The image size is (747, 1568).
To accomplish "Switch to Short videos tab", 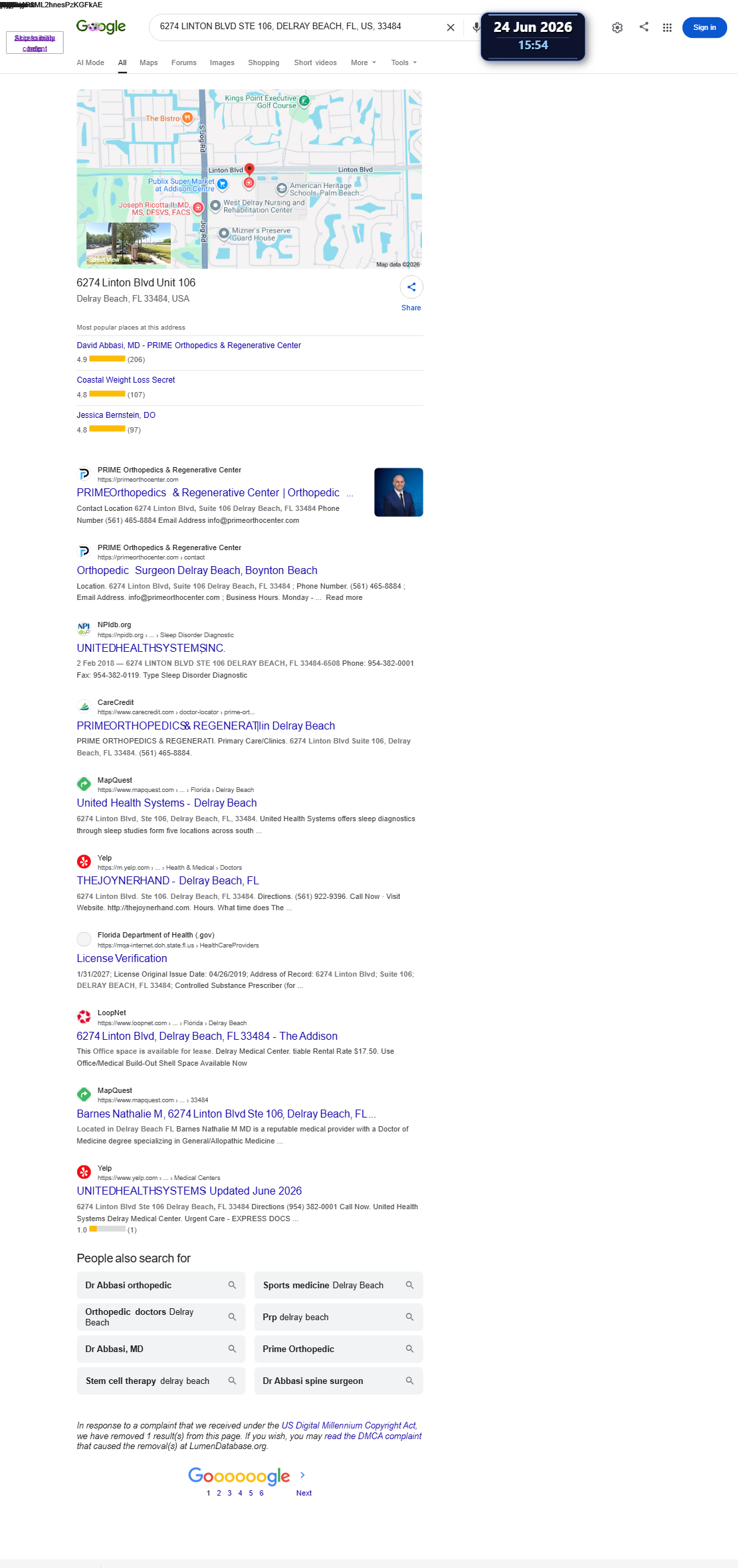I will pos(316,62).
